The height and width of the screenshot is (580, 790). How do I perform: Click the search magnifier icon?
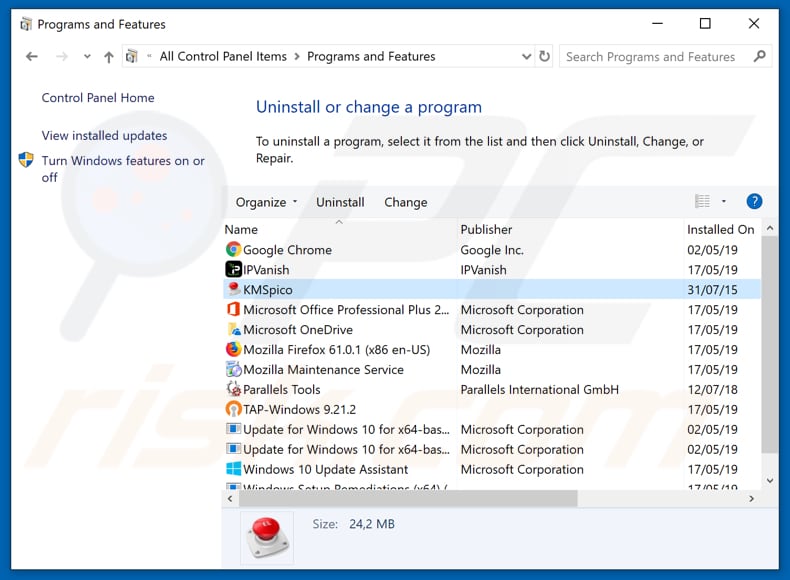[759, 56]
